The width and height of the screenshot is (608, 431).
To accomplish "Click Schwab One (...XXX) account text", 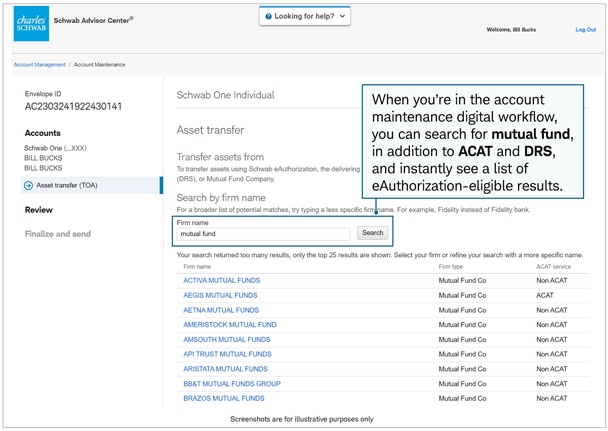I will pos(55,148).
